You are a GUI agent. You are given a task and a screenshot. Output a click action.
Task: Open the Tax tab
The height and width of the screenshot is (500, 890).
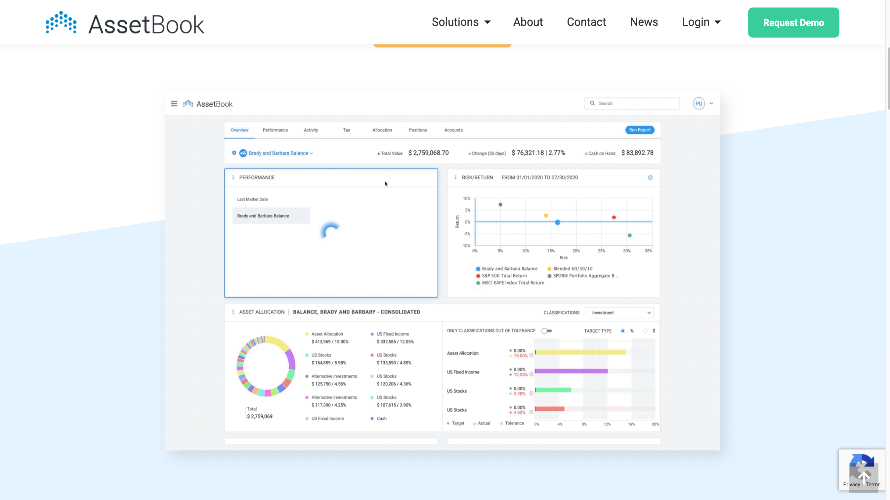coord(346,130)
